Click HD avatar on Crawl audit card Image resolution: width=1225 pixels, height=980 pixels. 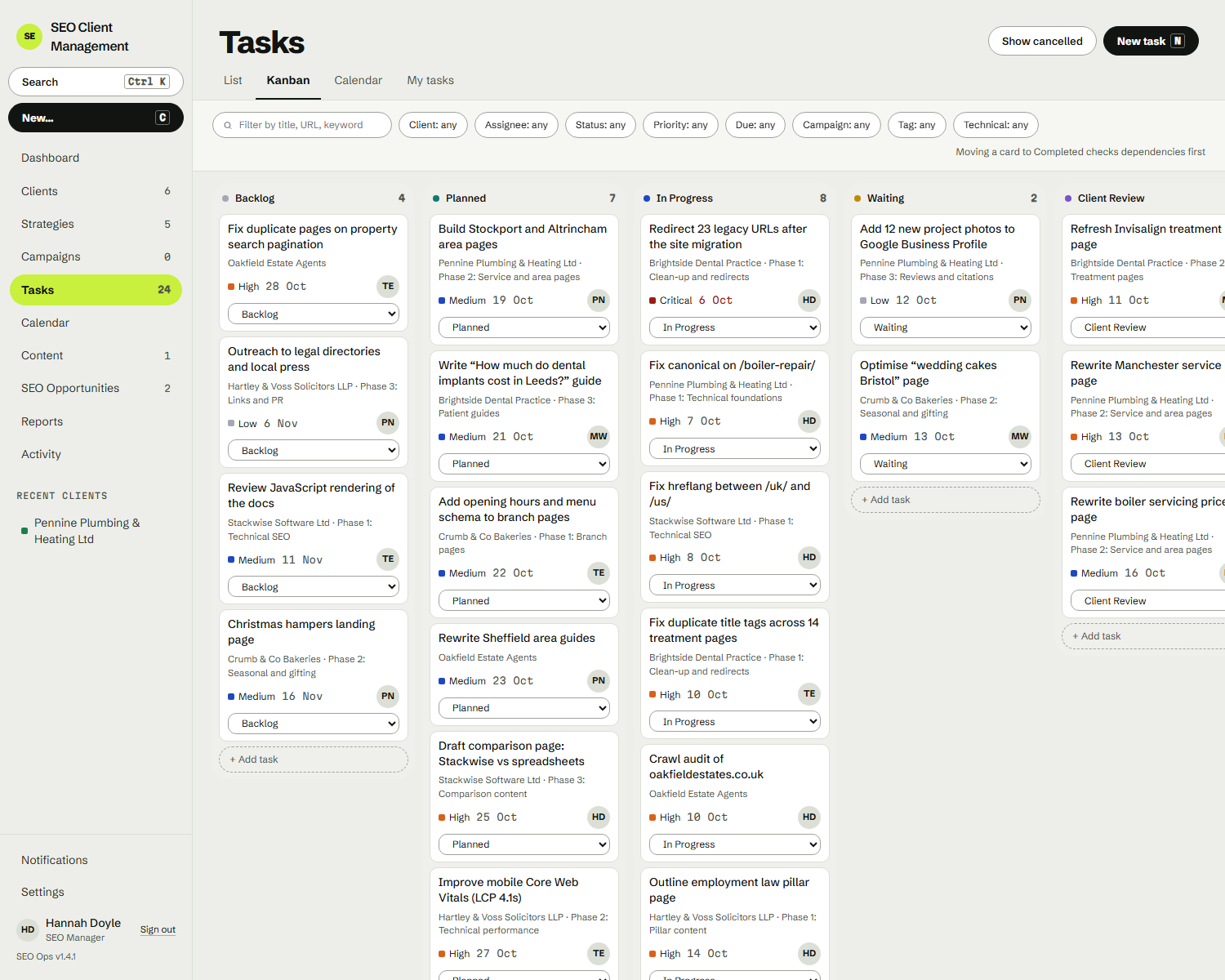coord(809,817)
